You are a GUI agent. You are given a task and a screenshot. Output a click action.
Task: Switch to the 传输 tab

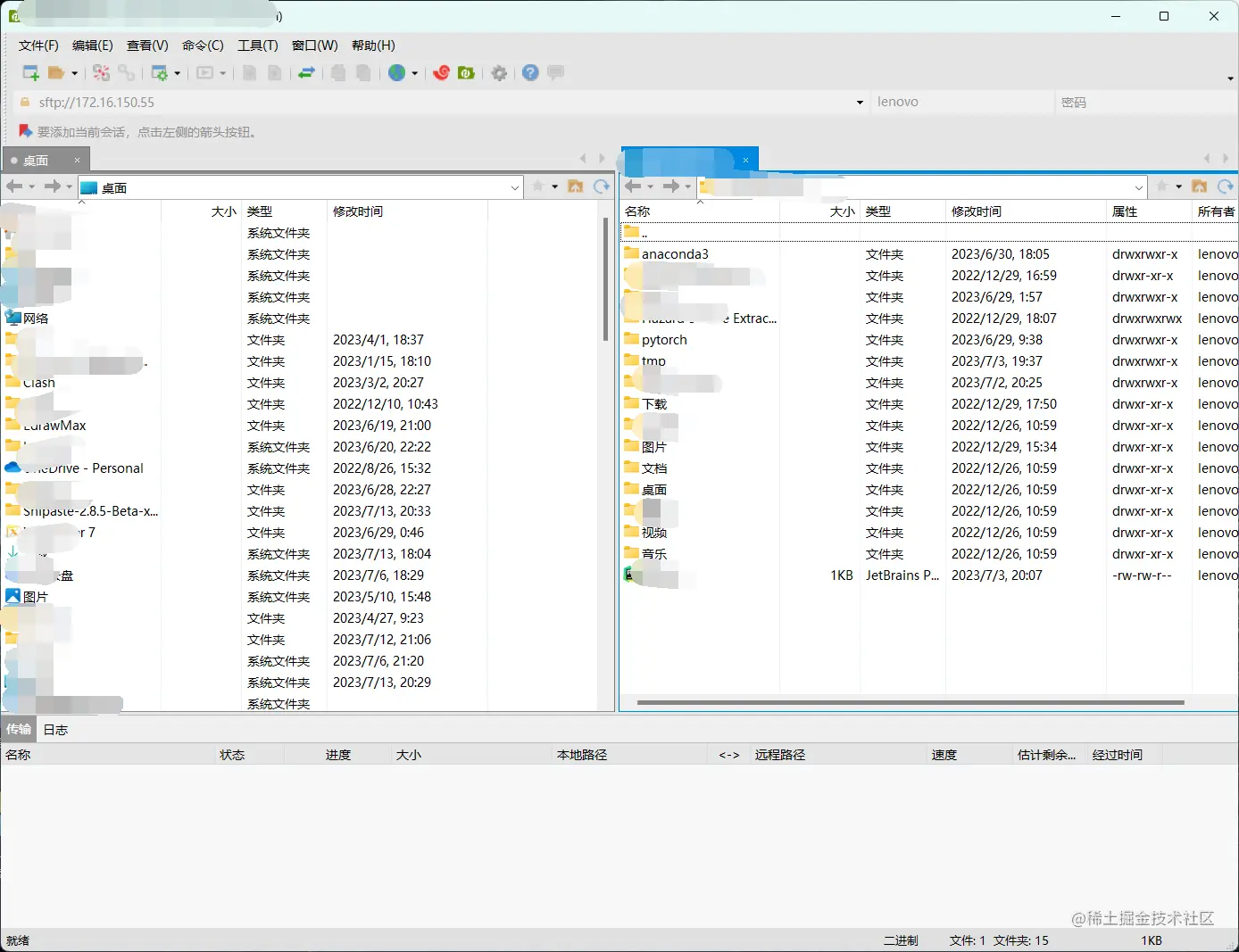point(19,729)
